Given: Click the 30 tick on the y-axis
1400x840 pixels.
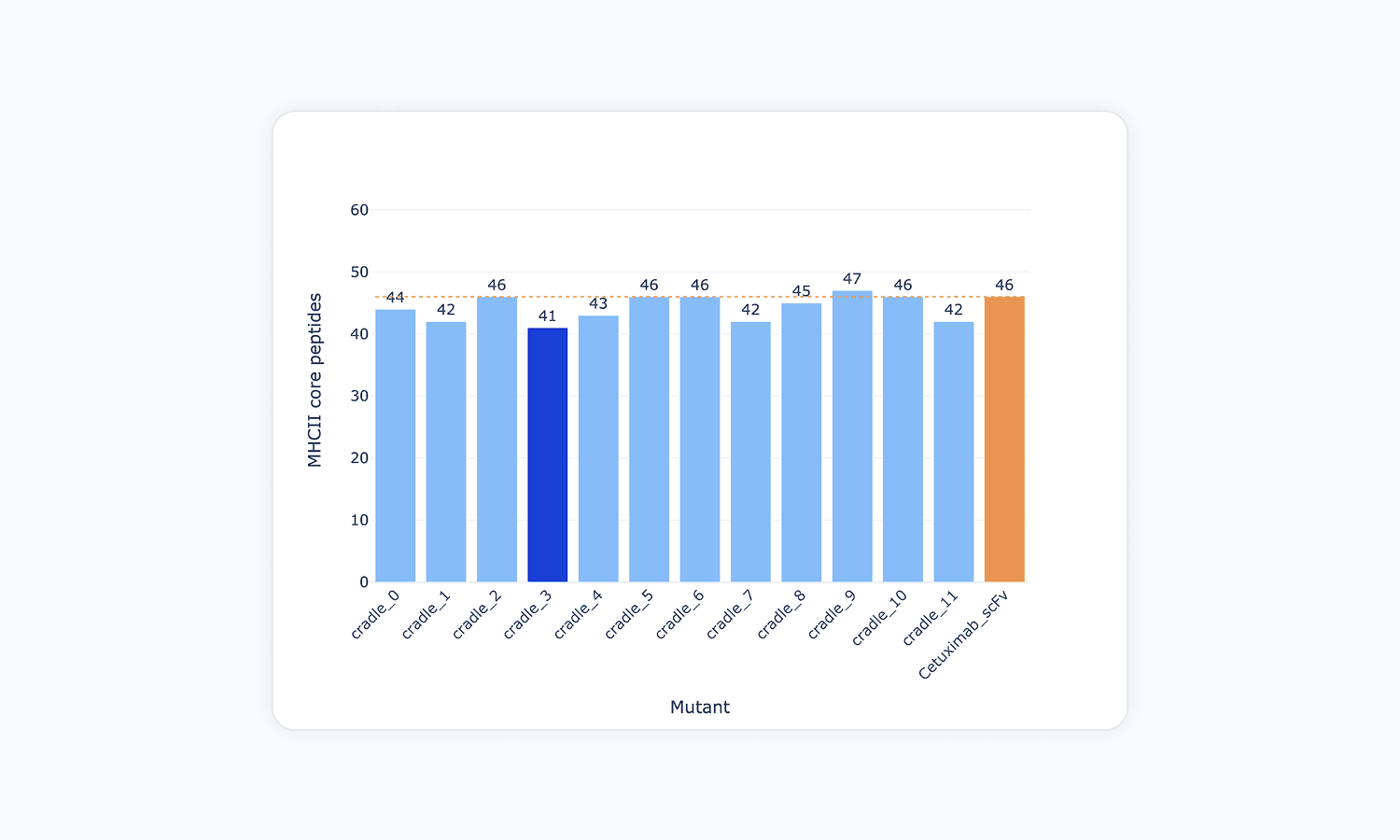Looking at the screenshot, I should point(359,396).
